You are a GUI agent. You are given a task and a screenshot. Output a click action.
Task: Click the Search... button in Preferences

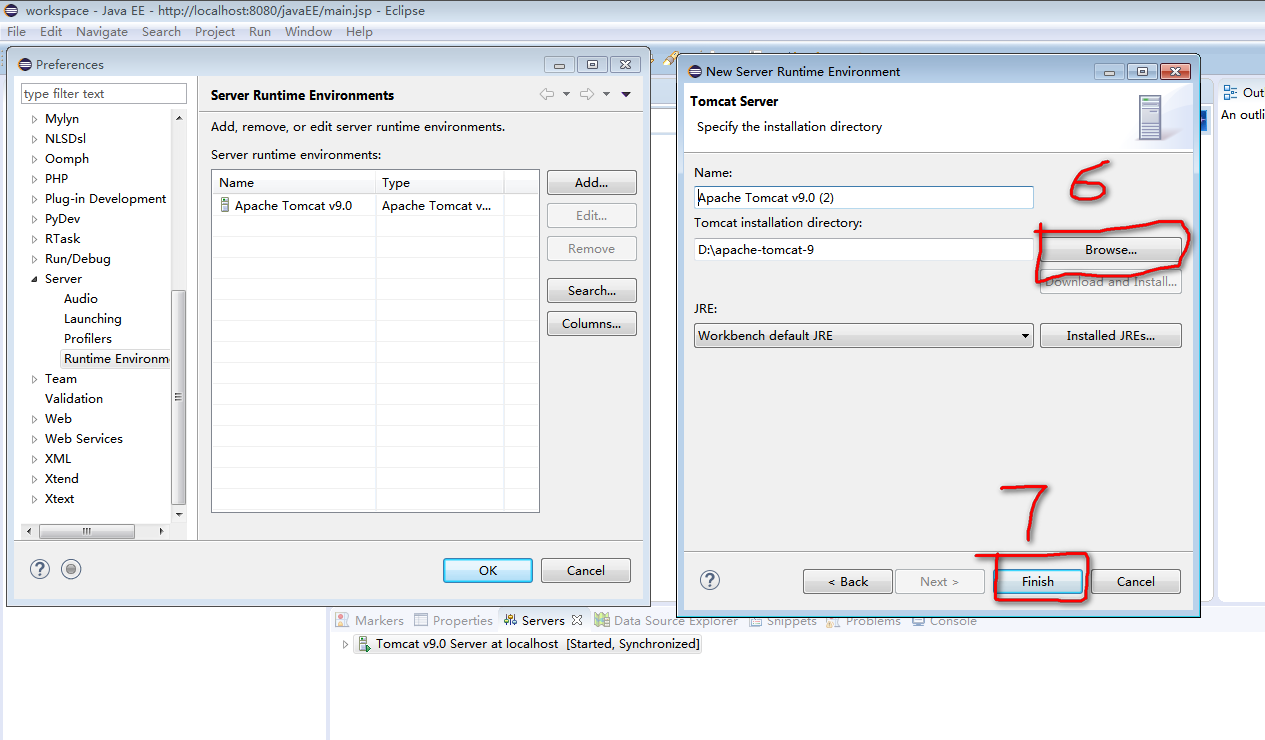tap(592, 291)
